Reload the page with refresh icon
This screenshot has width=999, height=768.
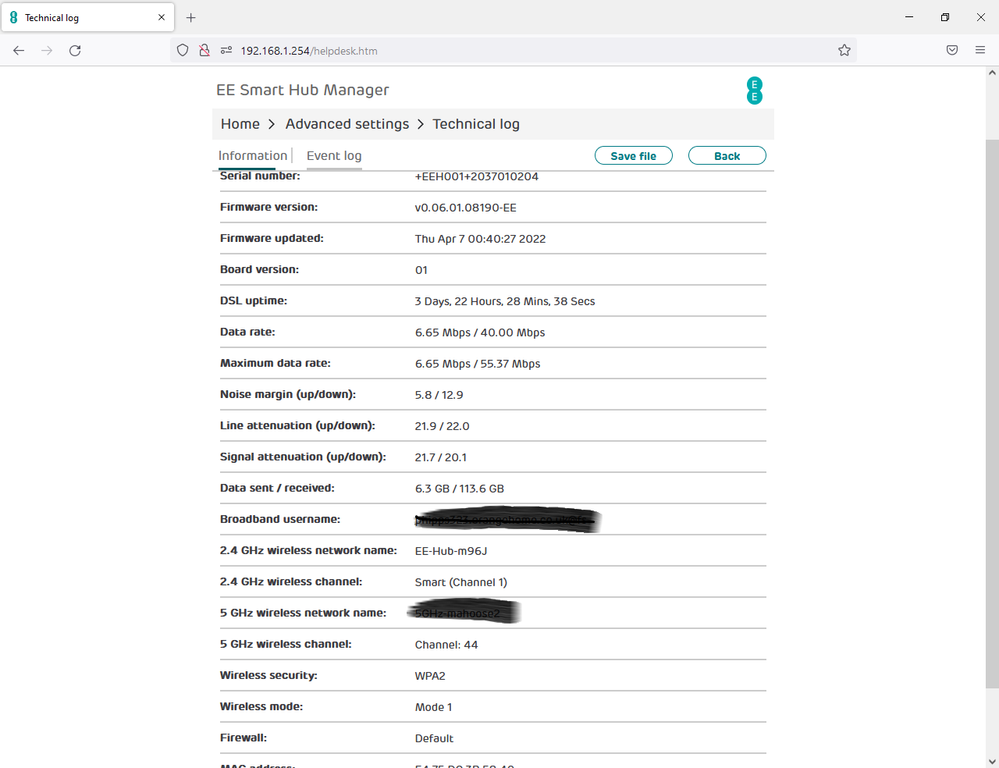(75, 50)
